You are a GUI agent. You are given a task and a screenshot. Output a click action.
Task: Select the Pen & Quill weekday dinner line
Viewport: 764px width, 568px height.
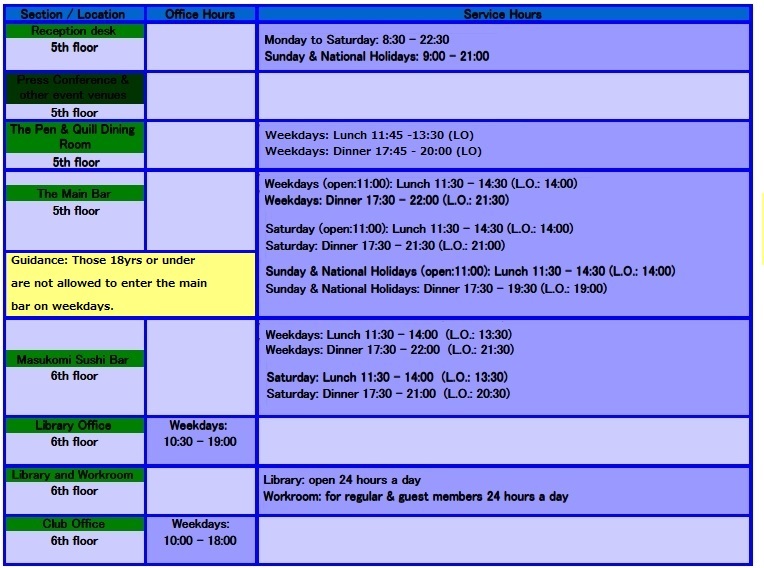pos(373,152)
